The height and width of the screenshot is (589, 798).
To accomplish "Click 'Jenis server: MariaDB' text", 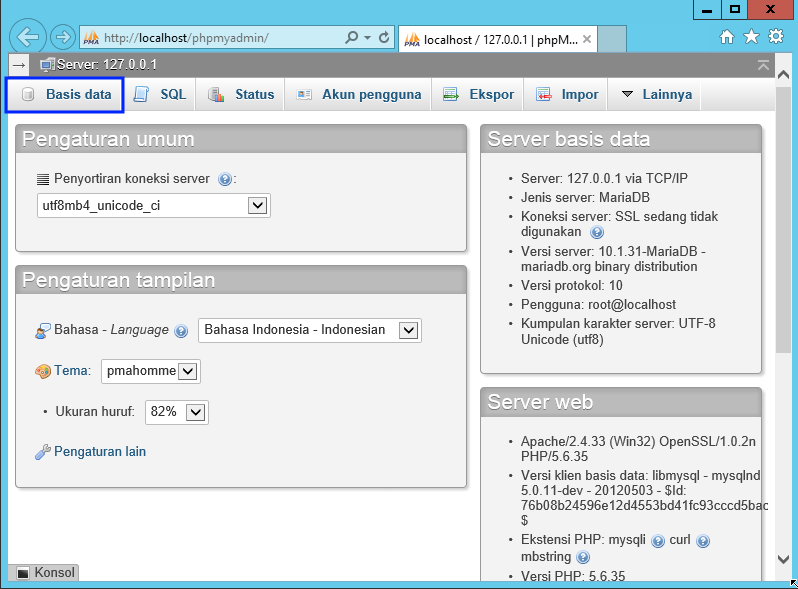I will click(585, 198).
